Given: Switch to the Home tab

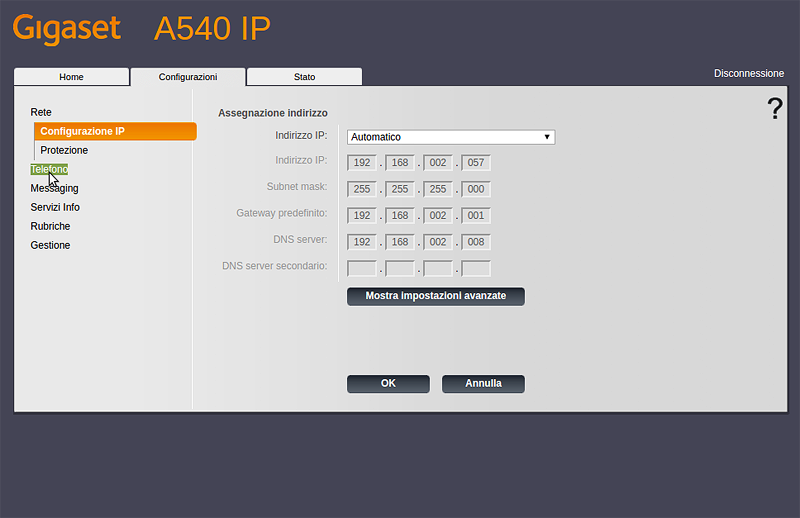Looking at the screenshot, I should pos(71,77).
